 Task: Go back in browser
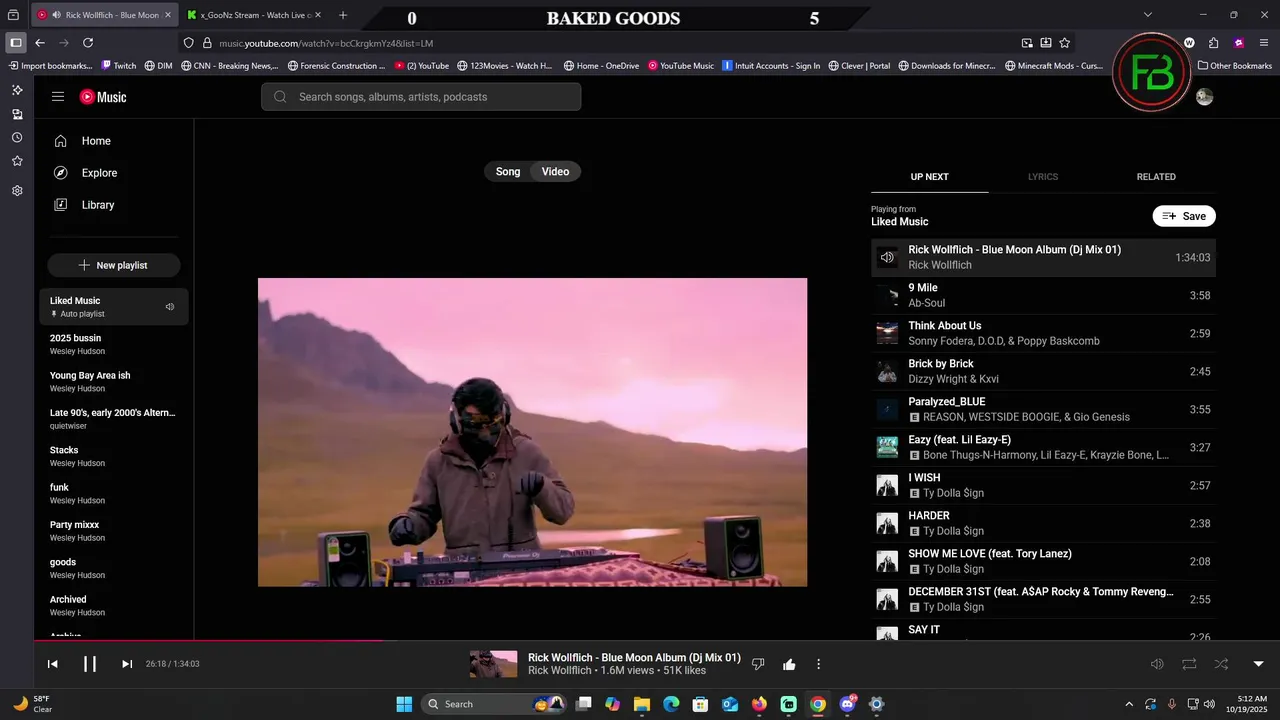[x=40, y=43]
